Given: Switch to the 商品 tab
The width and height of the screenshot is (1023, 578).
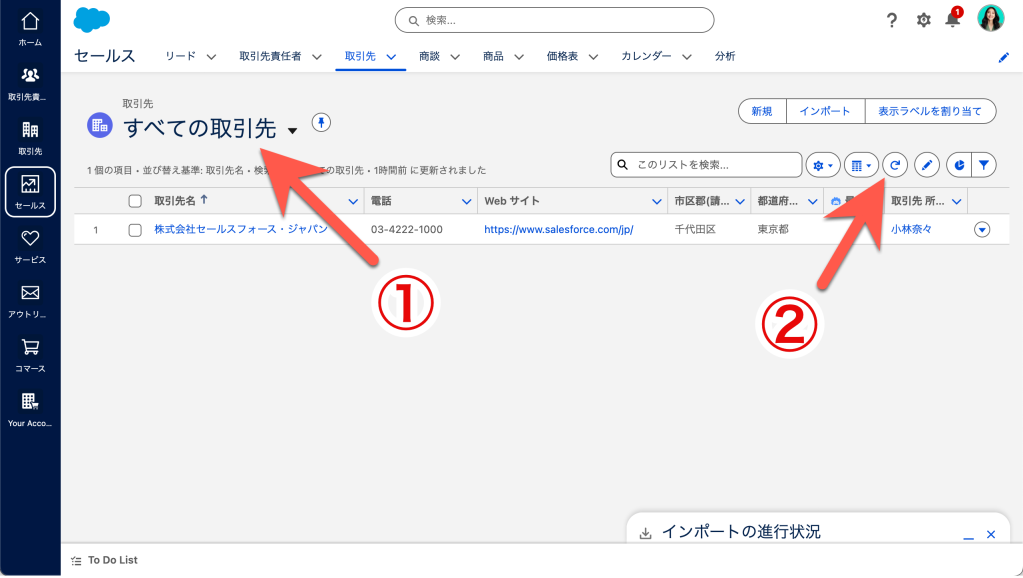Looking at the screenshot, I should (493, 56).
